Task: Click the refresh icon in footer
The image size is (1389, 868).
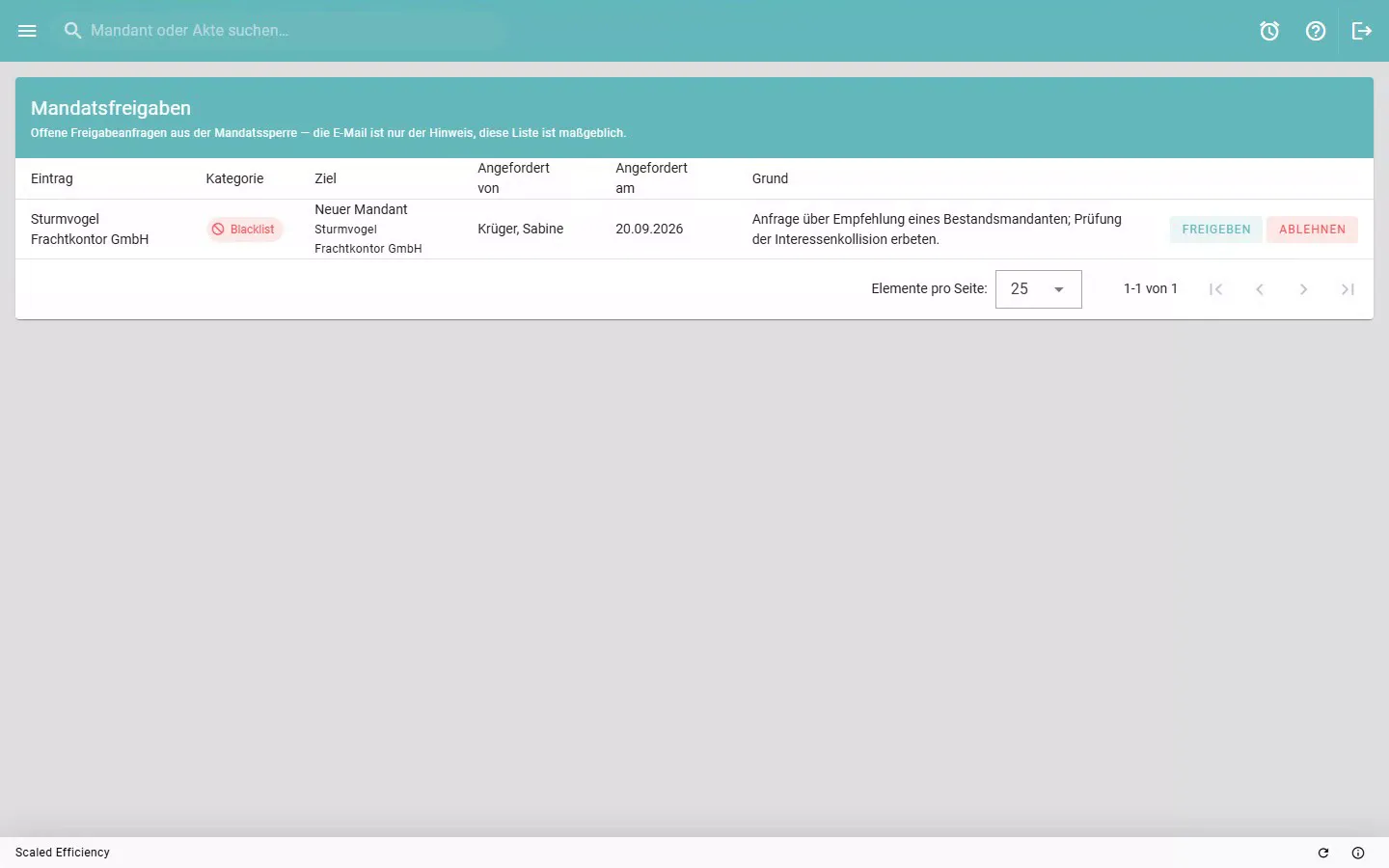Action: click(1323, 853)
